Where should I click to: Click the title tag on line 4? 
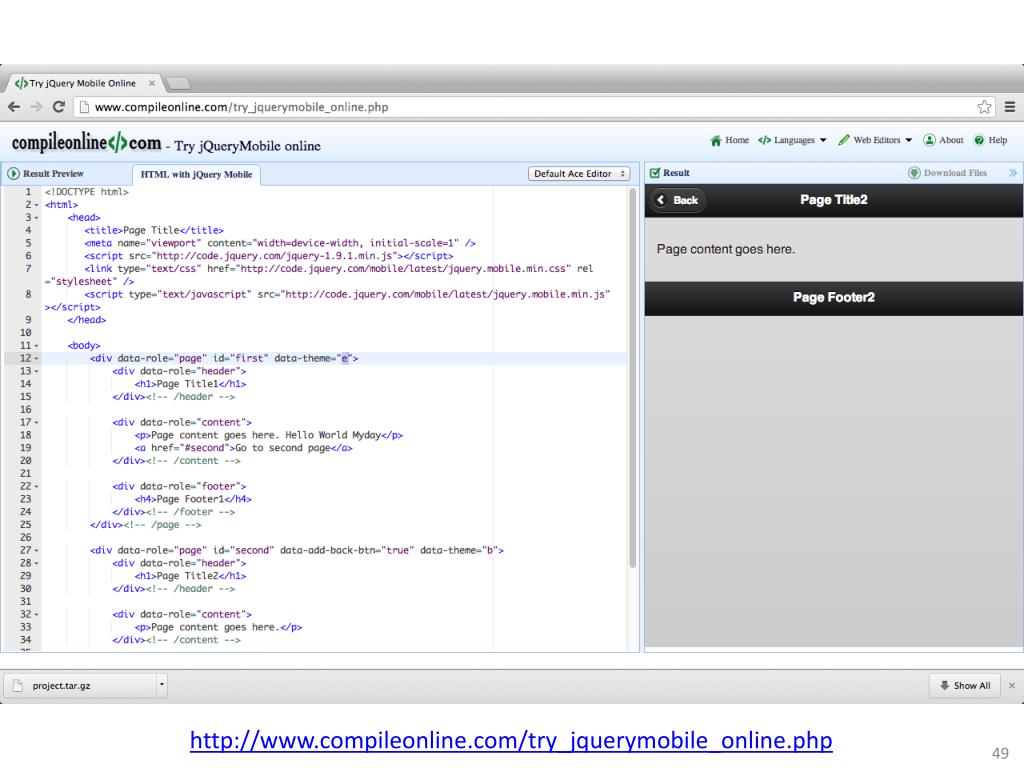pyautogui.click(x=153, y=231)
